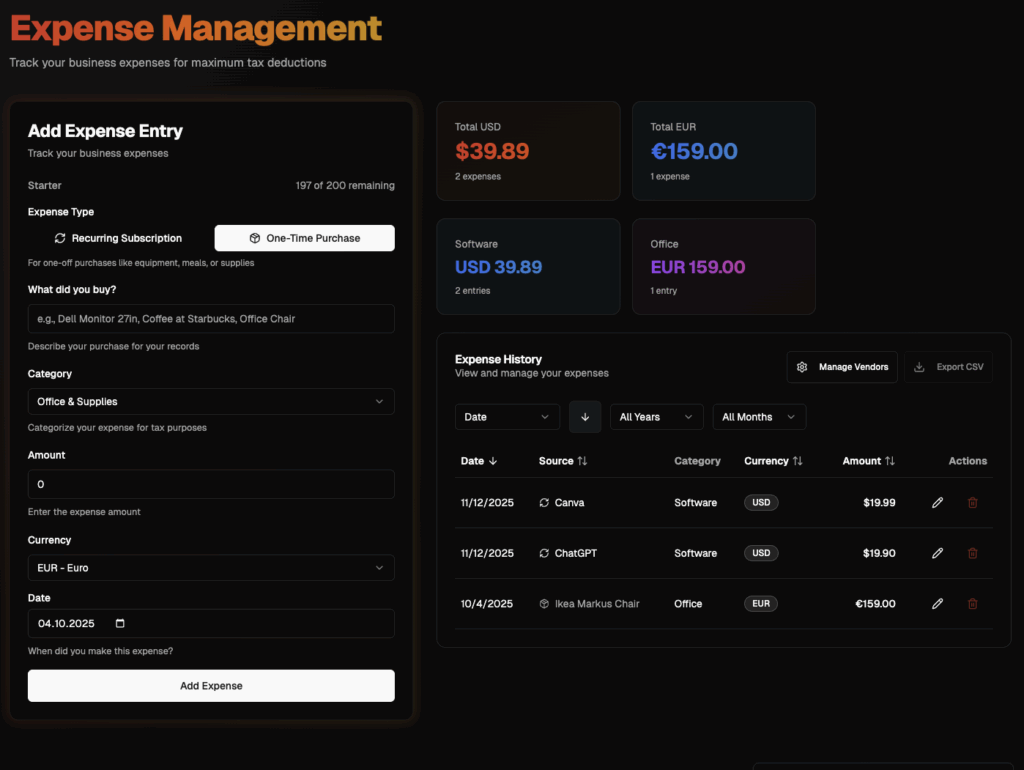The width and height of the screenshot is (1024, 770).
Task: Click the download icon on Export CSV
Action: 919,367
